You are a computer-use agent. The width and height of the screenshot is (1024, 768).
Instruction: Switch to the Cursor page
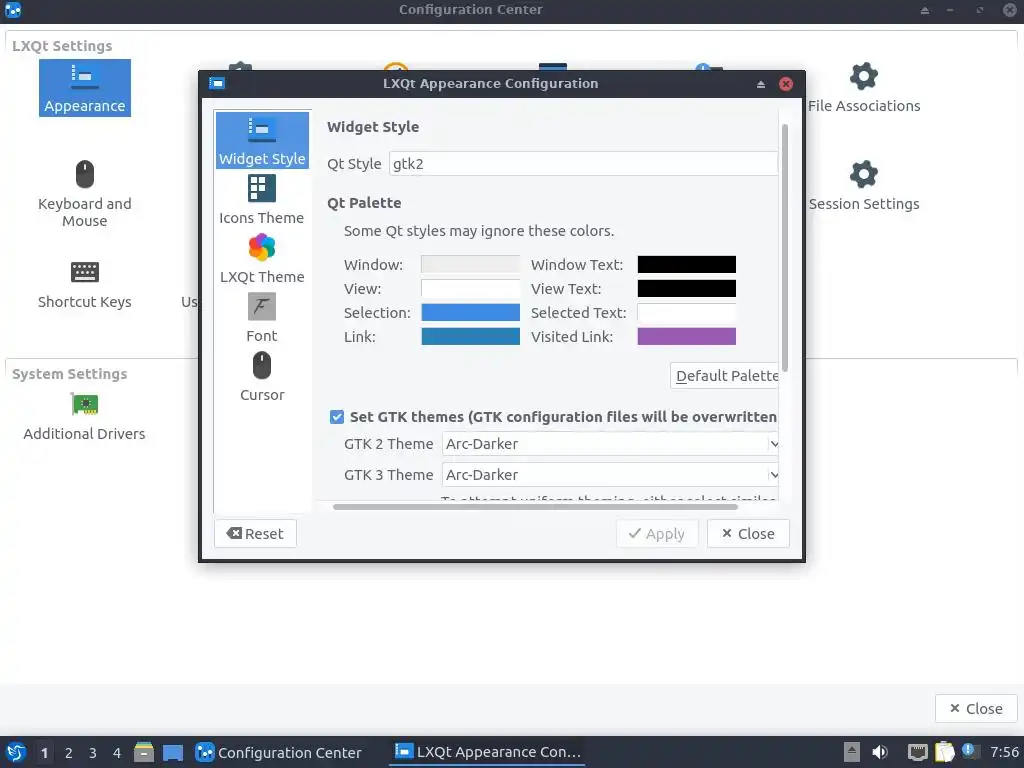click(262, 377)
